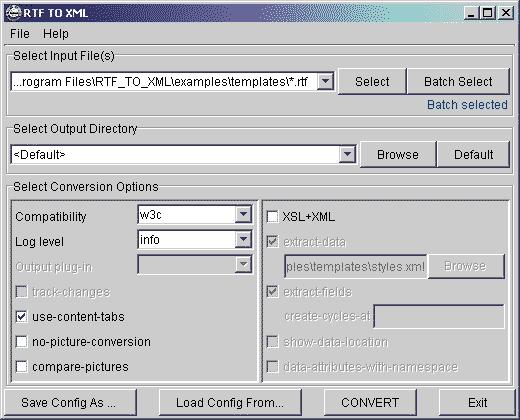The width and height of the screenshot is (520, 420).
Task: Check the XSL+XML checkbox
Action: pyautogui.click(x=272, y=217)
